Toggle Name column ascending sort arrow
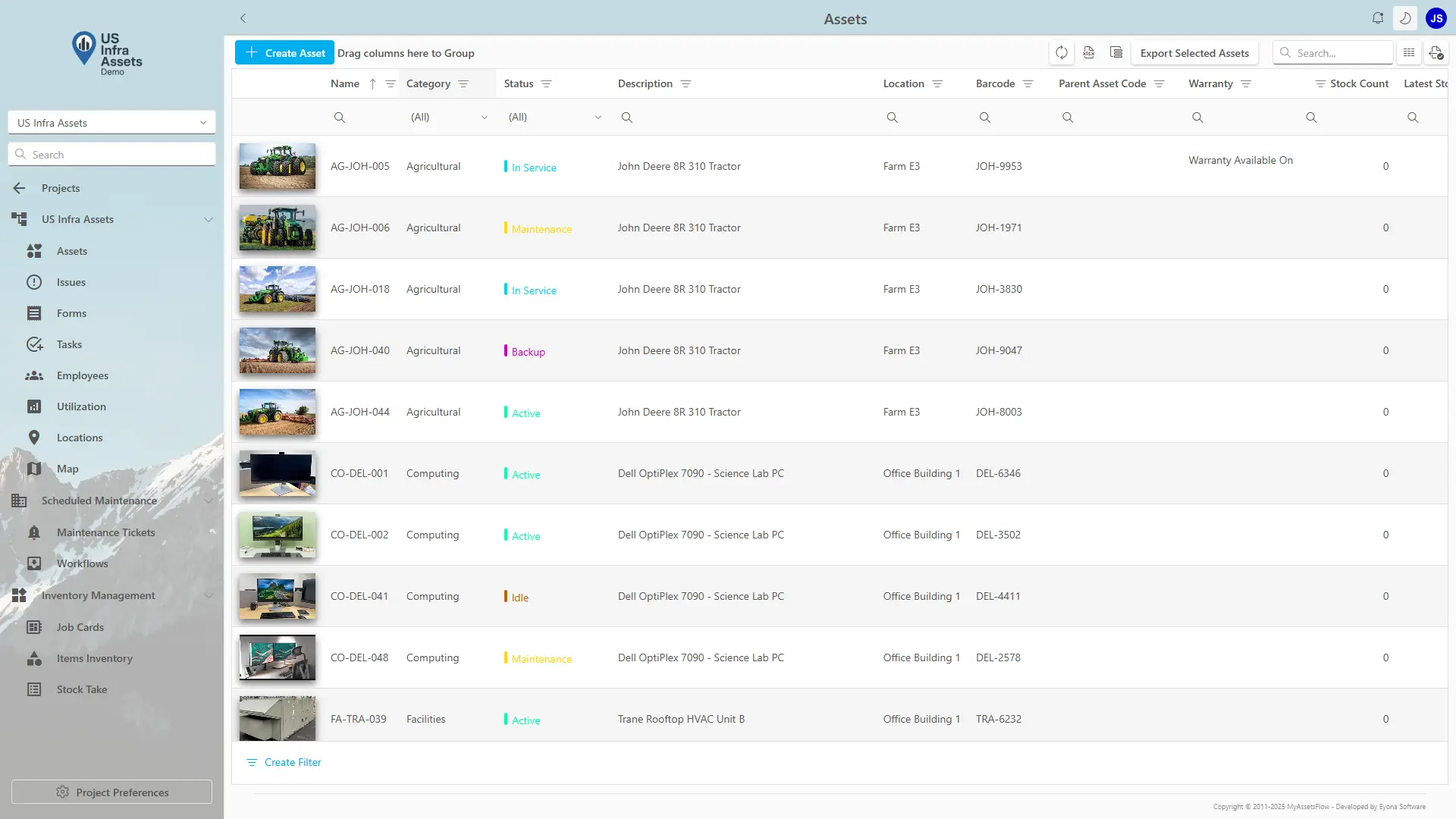The image size is (1456, 819). (x=372, y=84)
